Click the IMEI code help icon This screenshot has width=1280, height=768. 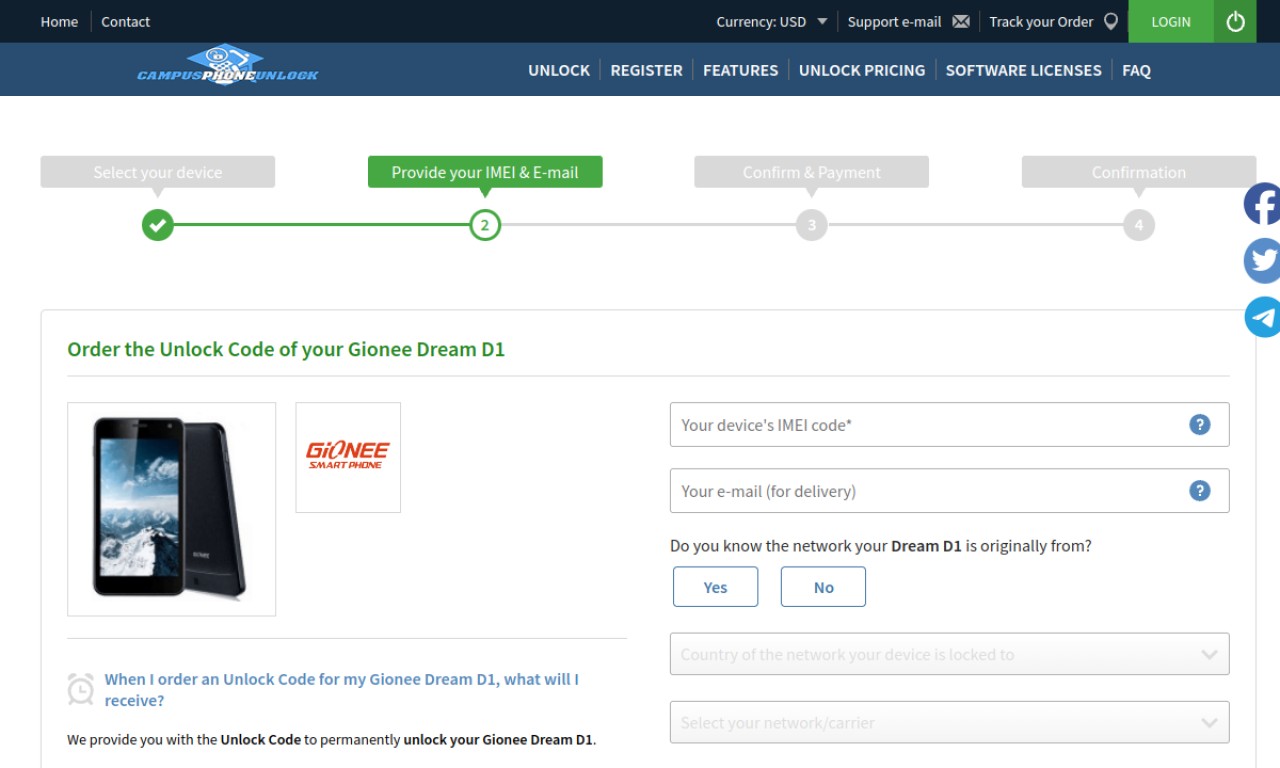tap(1199, 425)
